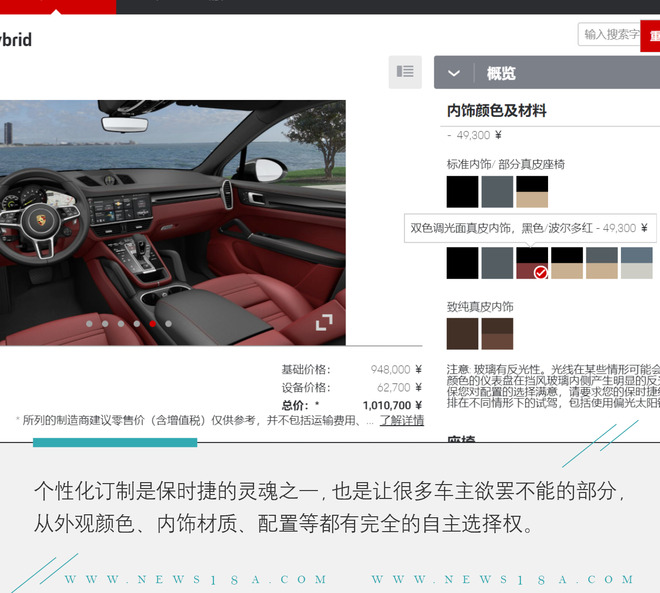Screen dimensions: 660x593
Task: Select the fourth image carousel dot
Action: pyautogui.click(x=137, y=324)
